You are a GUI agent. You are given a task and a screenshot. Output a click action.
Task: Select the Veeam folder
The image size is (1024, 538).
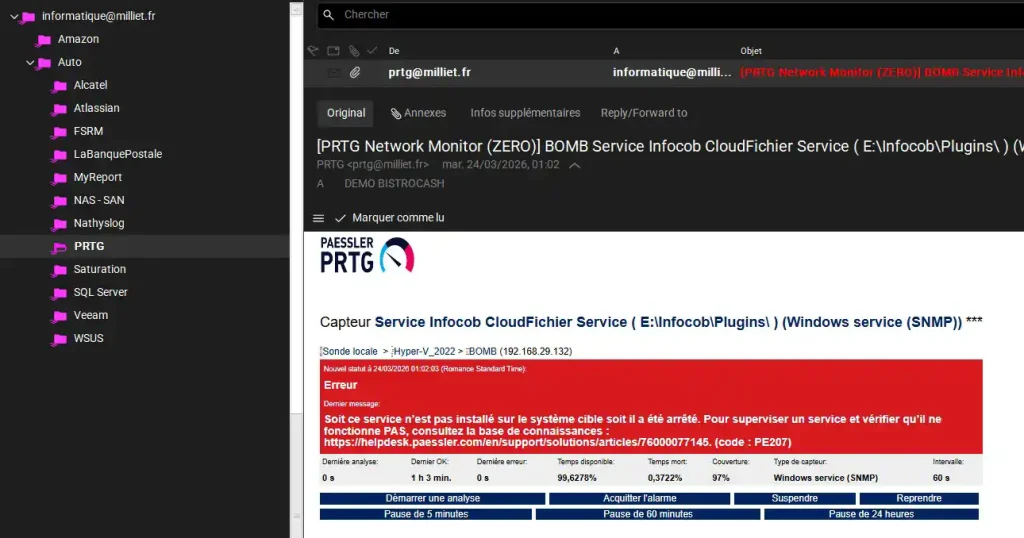tap(91, 315)
